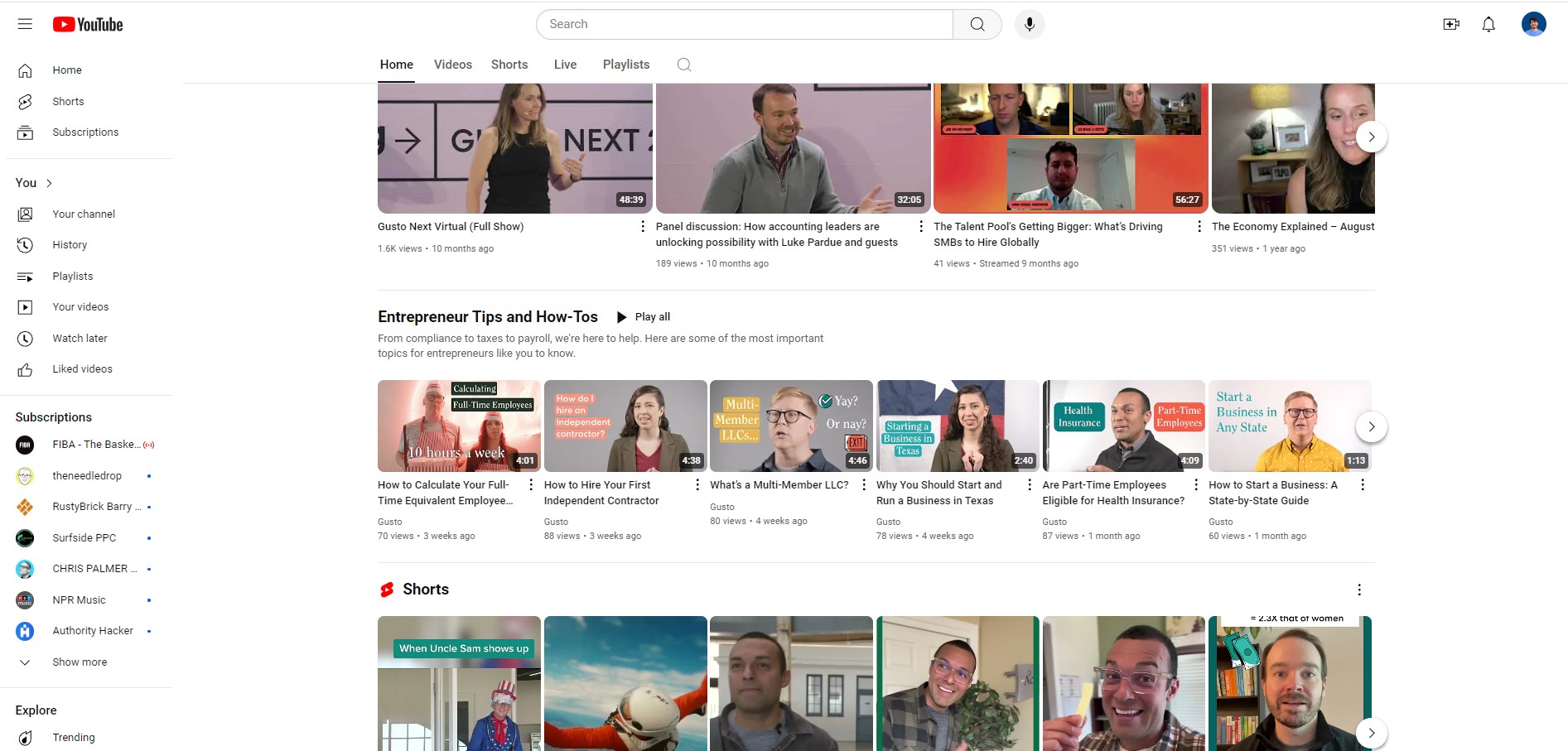This screenshot has width=1568, height=751.
Task: Open the hamburger guide menu
Action: tap(25, 24)
